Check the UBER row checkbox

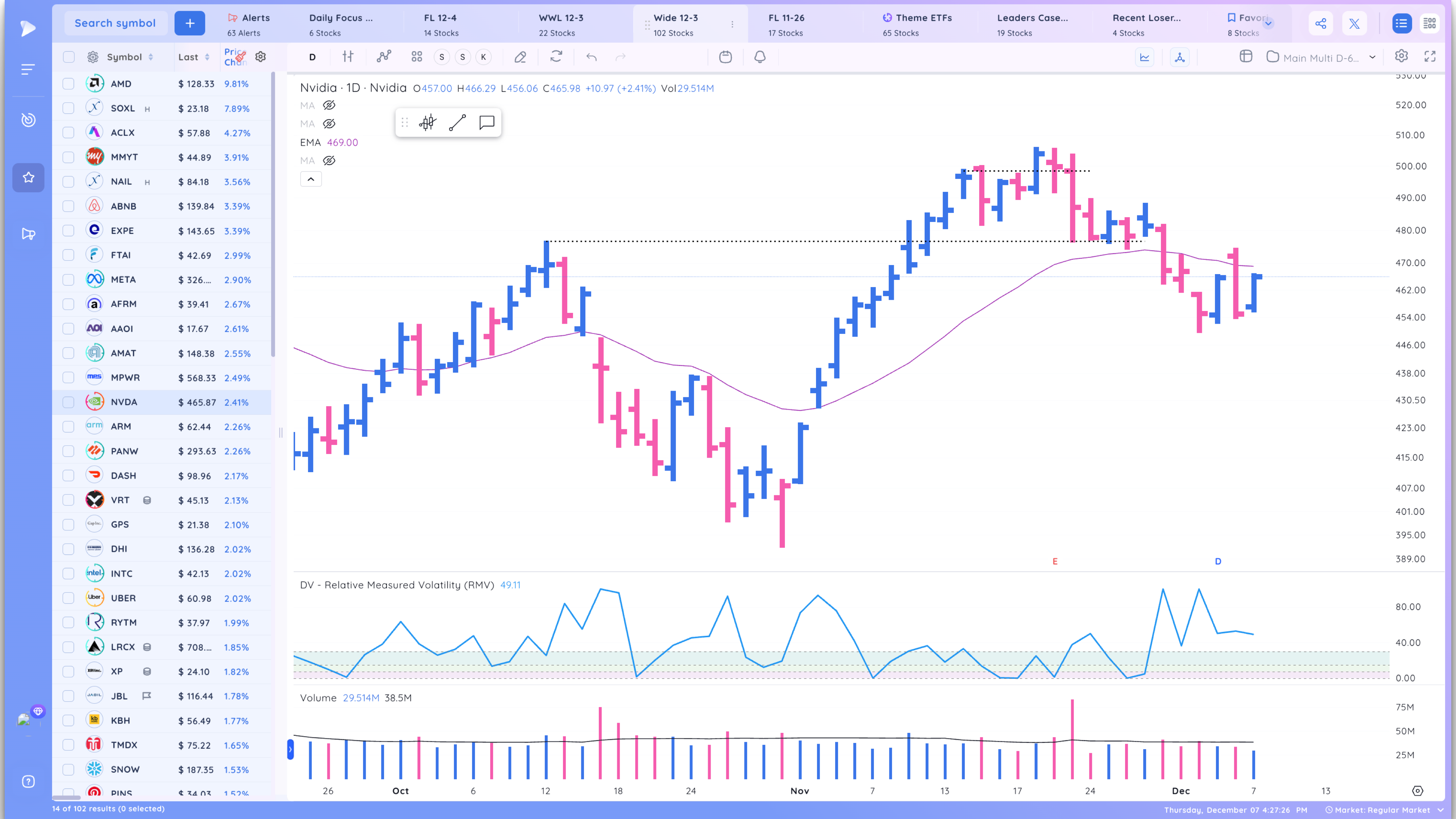pos(68,598)
